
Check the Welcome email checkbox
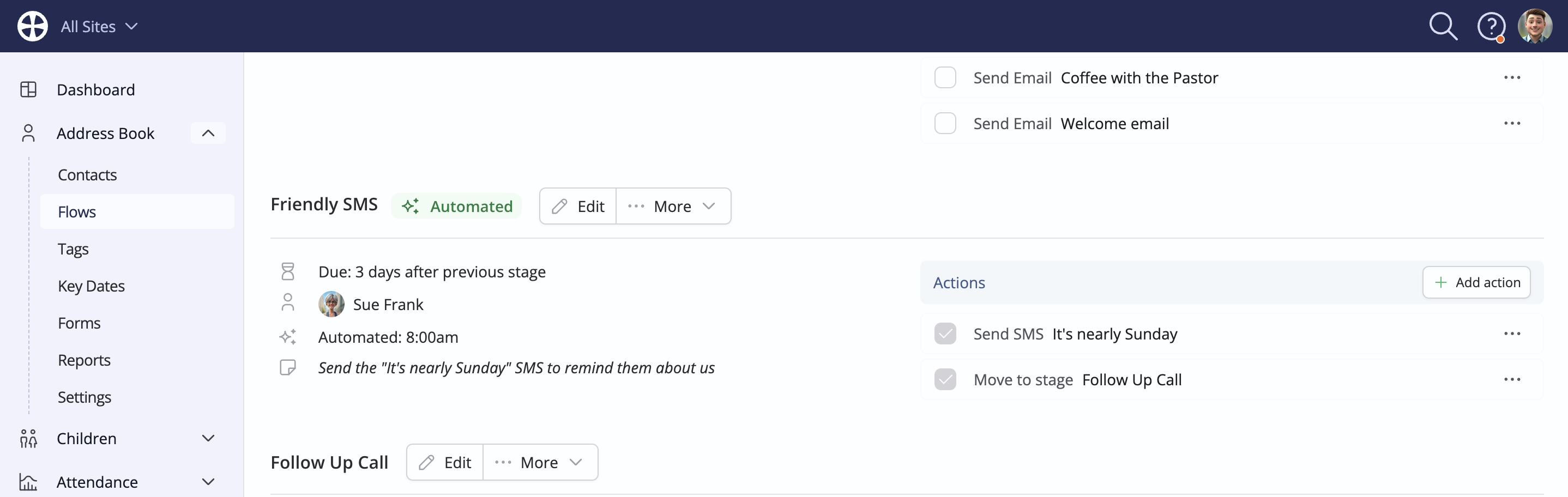pos(945,123)
